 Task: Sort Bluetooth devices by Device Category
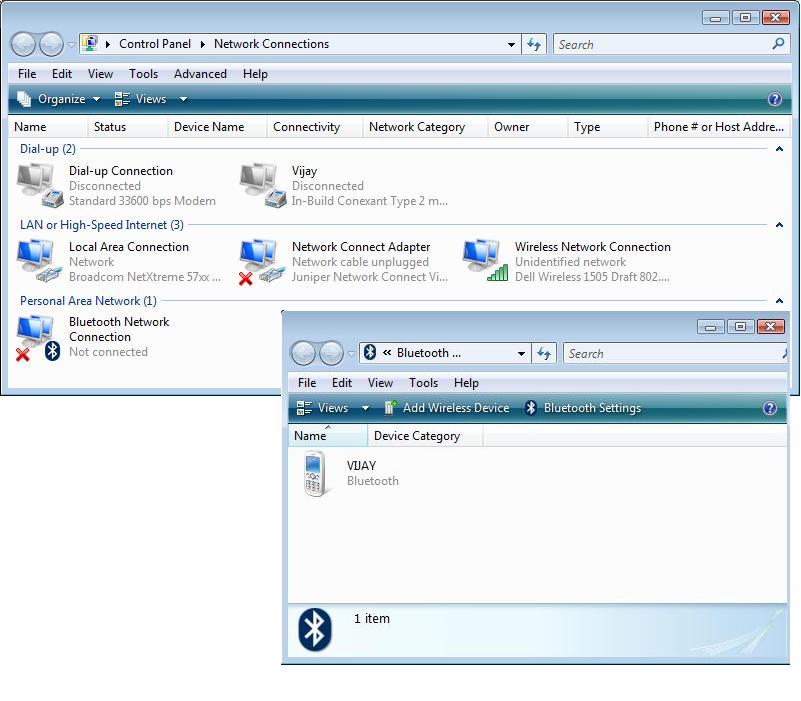click(417, 436)
